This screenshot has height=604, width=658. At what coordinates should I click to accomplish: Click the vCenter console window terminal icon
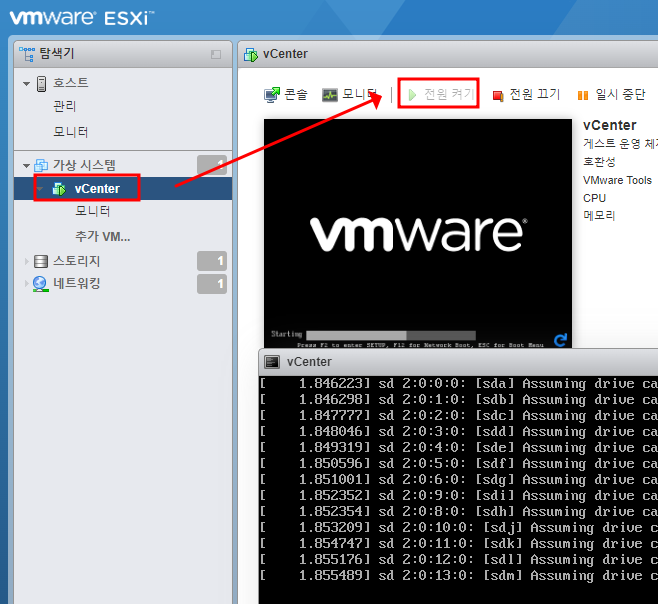[x=272, y=362]
